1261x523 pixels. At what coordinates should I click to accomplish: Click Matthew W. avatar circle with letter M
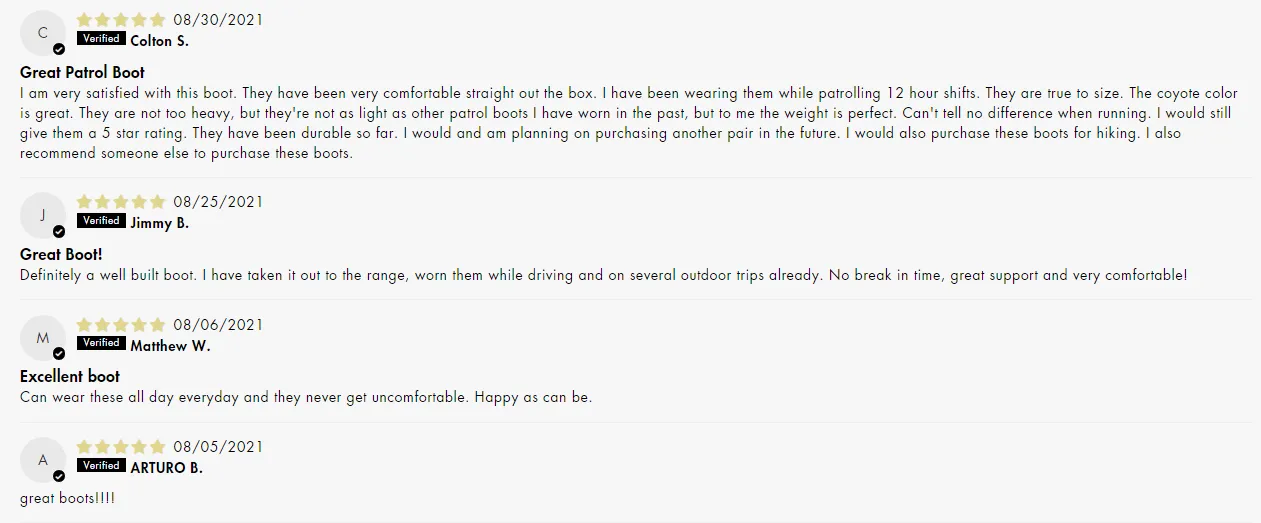43,338
